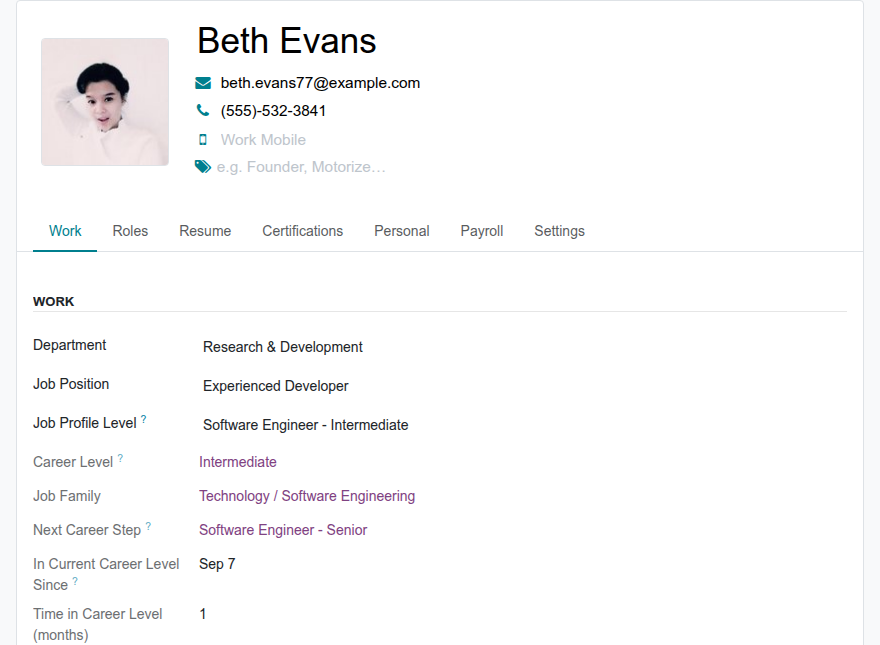Edit the Beth Evans name field
Image resolution: width=880 pixels, height=645 pixels.
coord(286,41)
